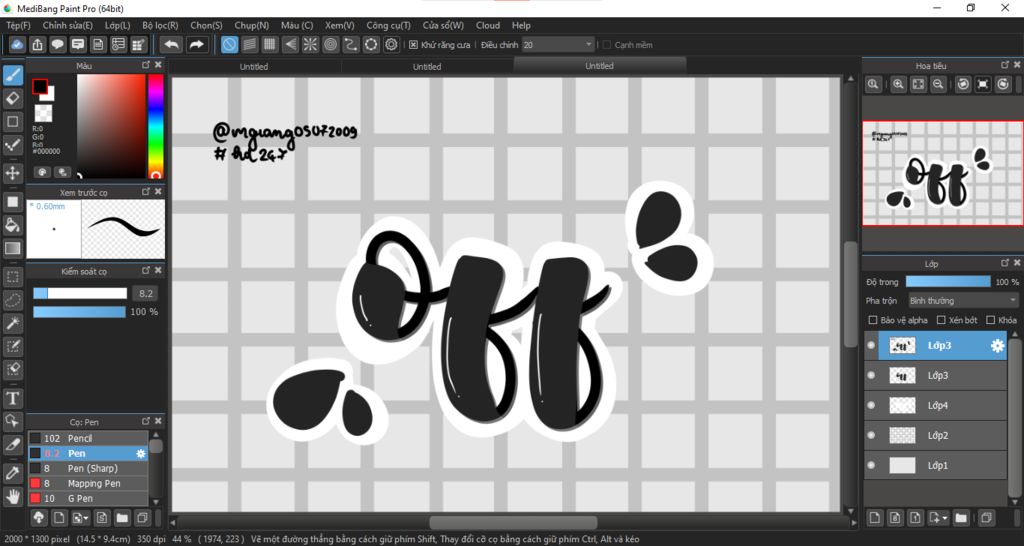Select the G Pen brush

click(x=88, y=498)
